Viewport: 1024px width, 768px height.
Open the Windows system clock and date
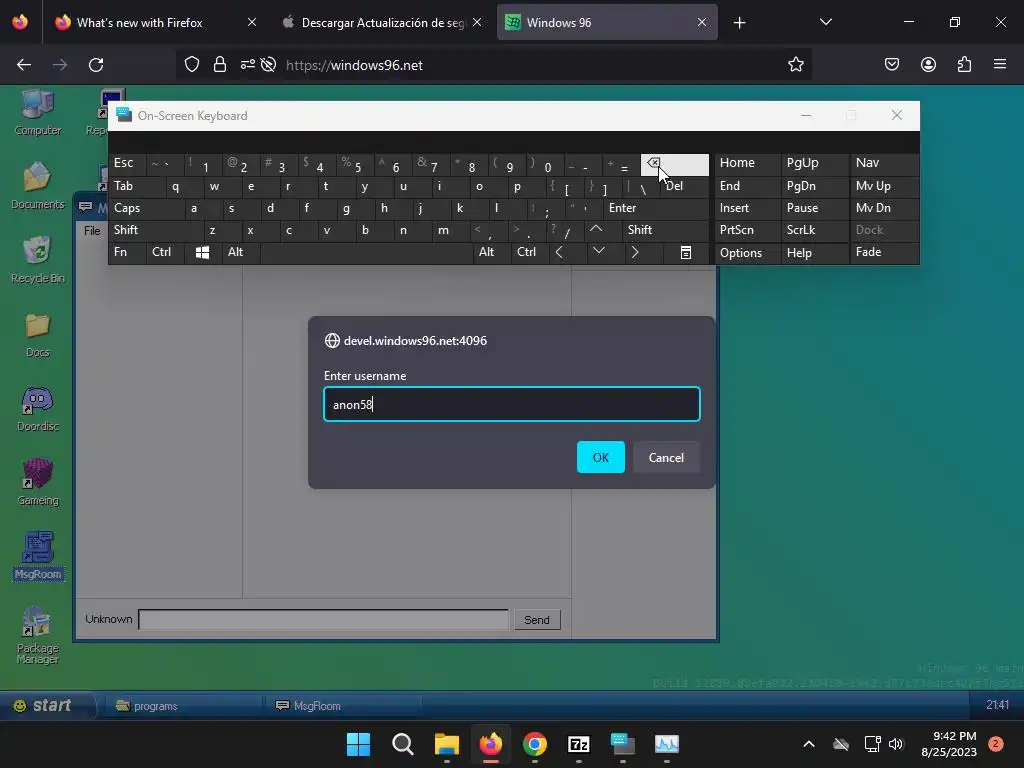[x=949, y=744]
